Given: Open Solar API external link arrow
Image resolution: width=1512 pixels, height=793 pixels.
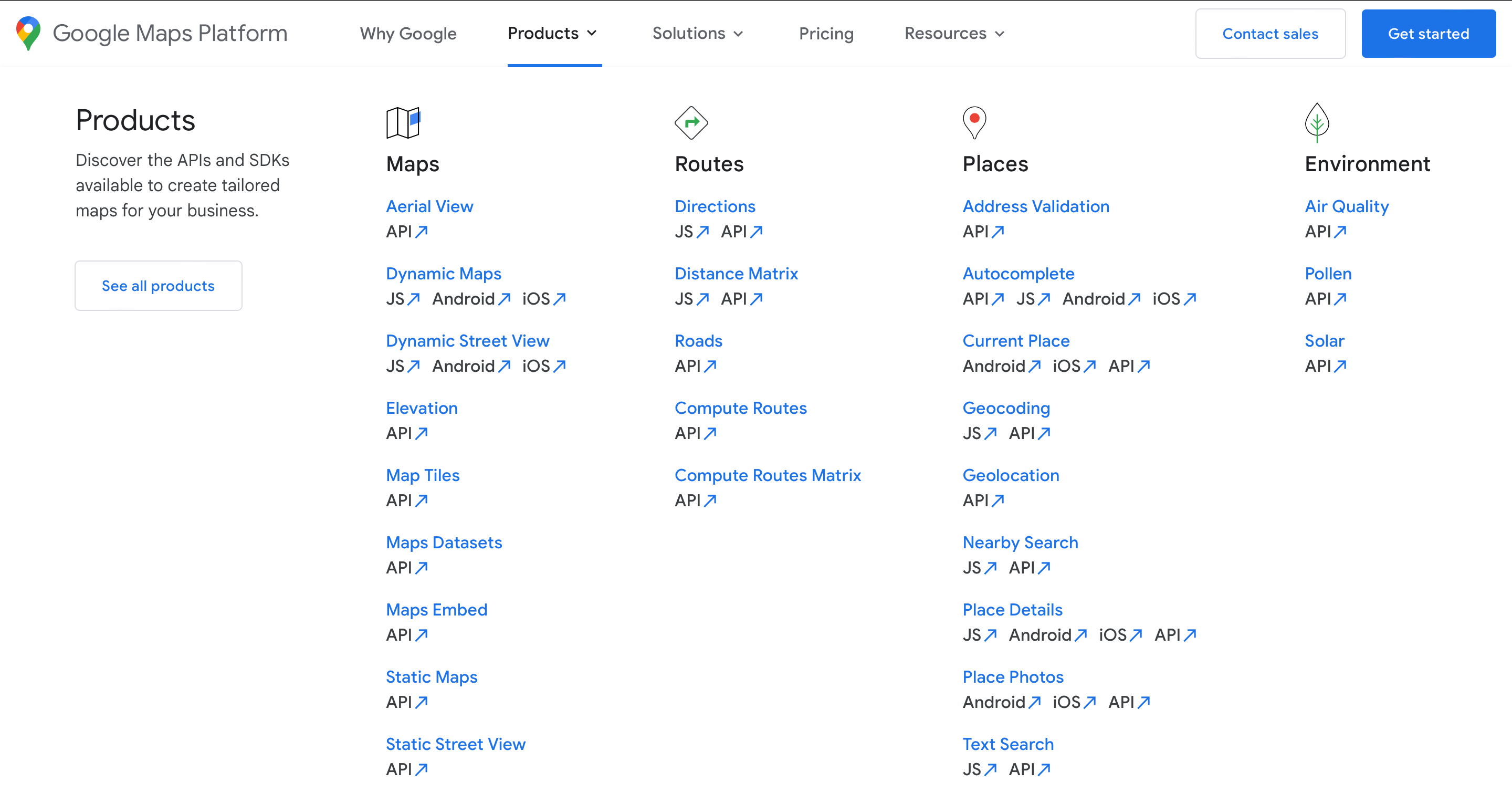Looking at the screenshot, I should click(1339, 366).
